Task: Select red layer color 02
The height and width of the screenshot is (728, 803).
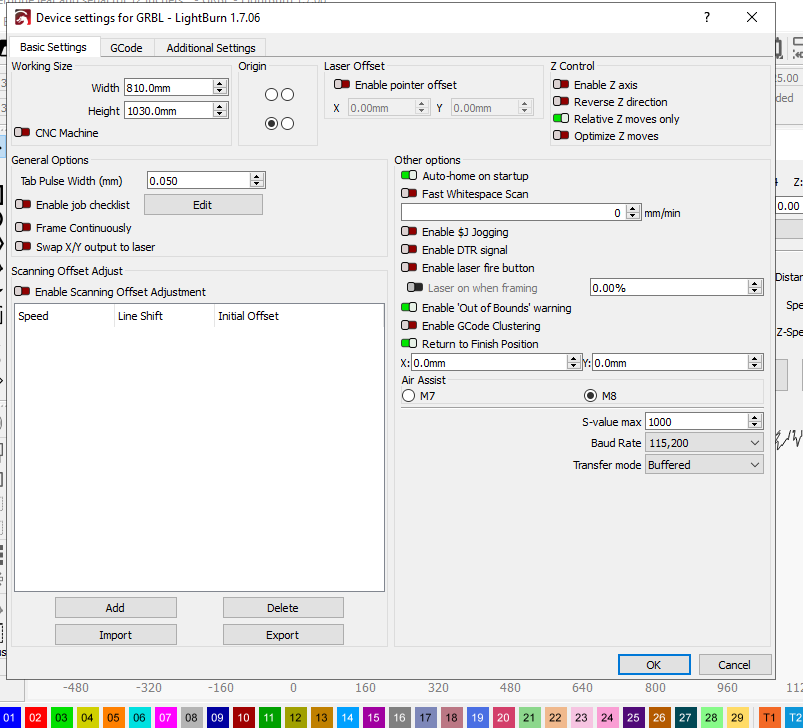Action: coord(35,718)
